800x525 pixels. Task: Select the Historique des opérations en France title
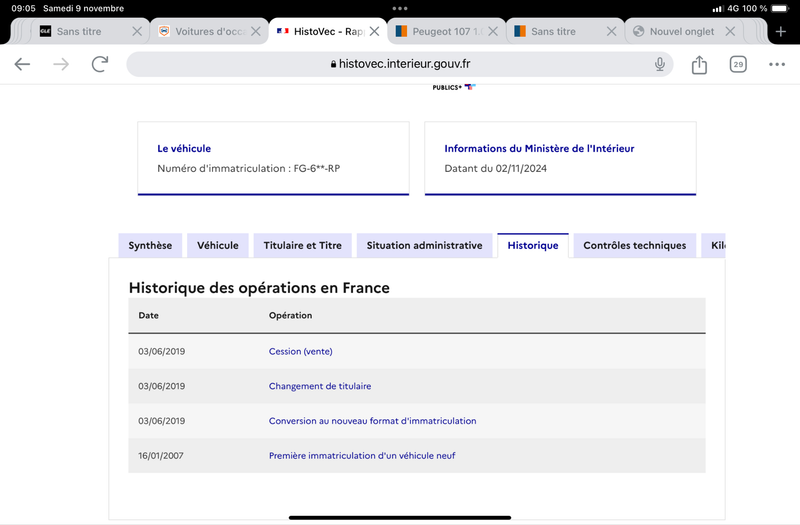click(259, 288)
